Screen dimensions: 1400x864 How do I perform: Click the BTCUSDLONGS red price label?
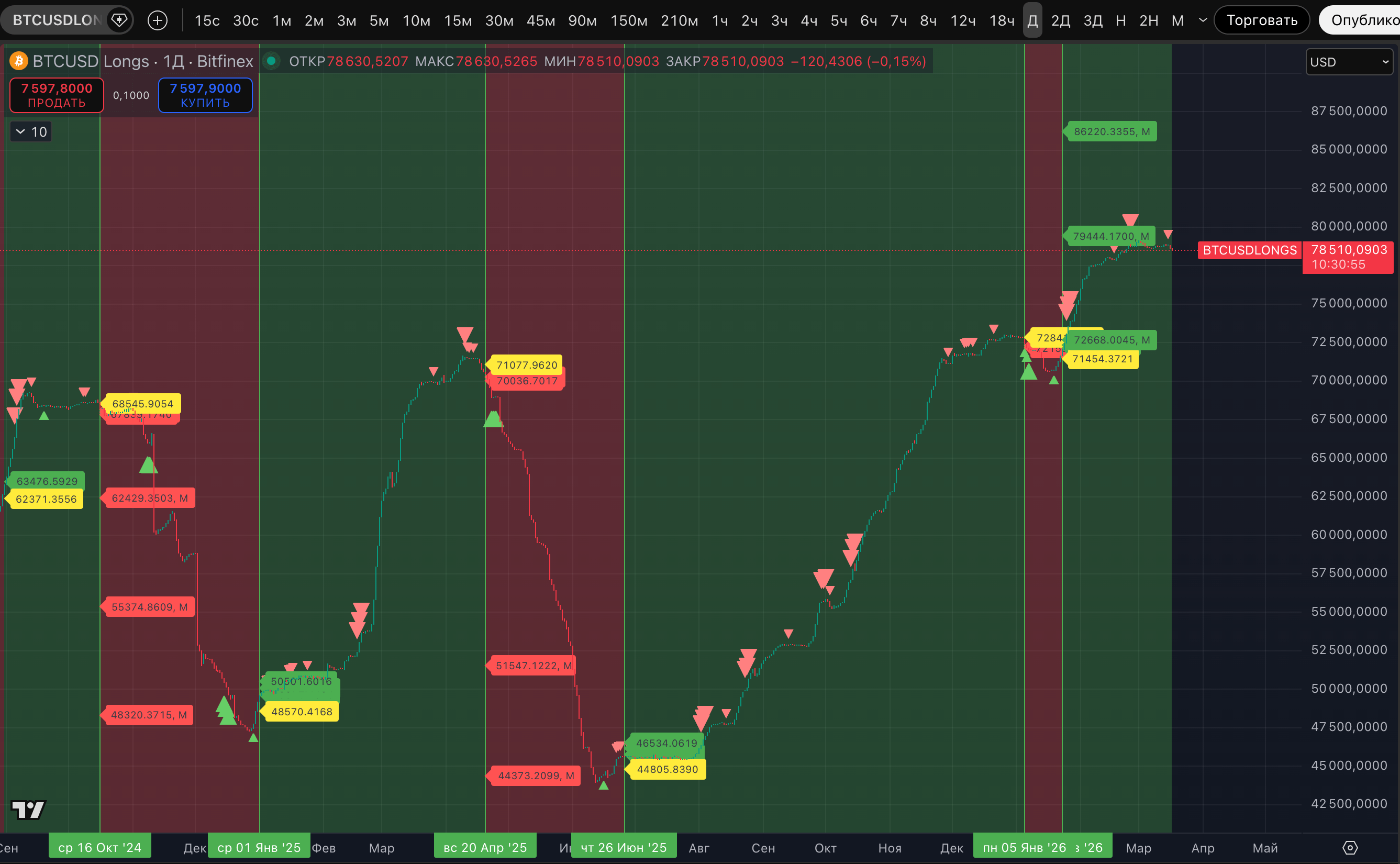(x=1249, y=250)
